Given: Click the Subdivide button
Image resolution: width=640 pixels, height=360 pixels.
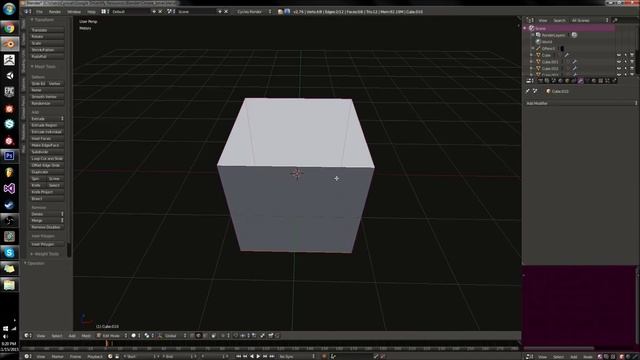Looking at the screenshot, I should pyautogui.click(x=47, y=152).
